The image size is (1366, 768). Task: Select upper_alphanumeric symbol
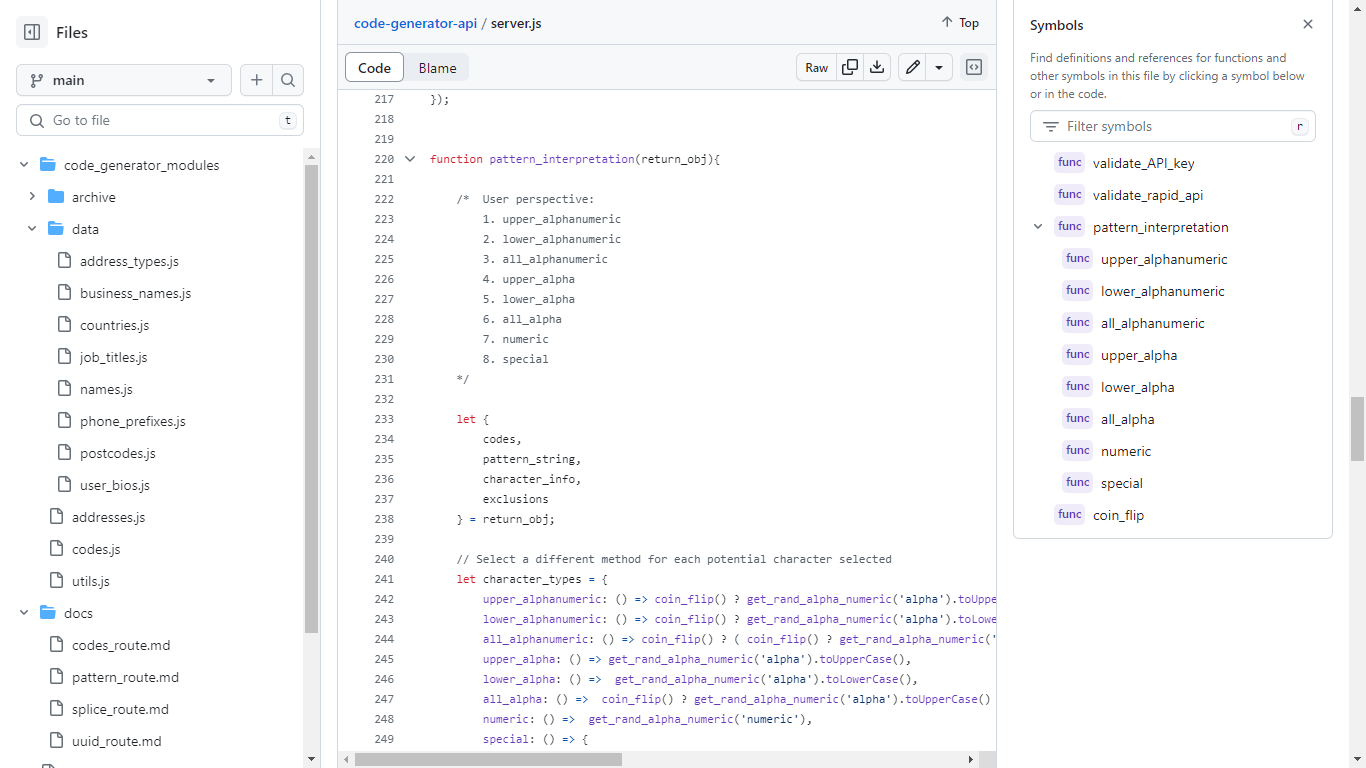click(1164, 259)
